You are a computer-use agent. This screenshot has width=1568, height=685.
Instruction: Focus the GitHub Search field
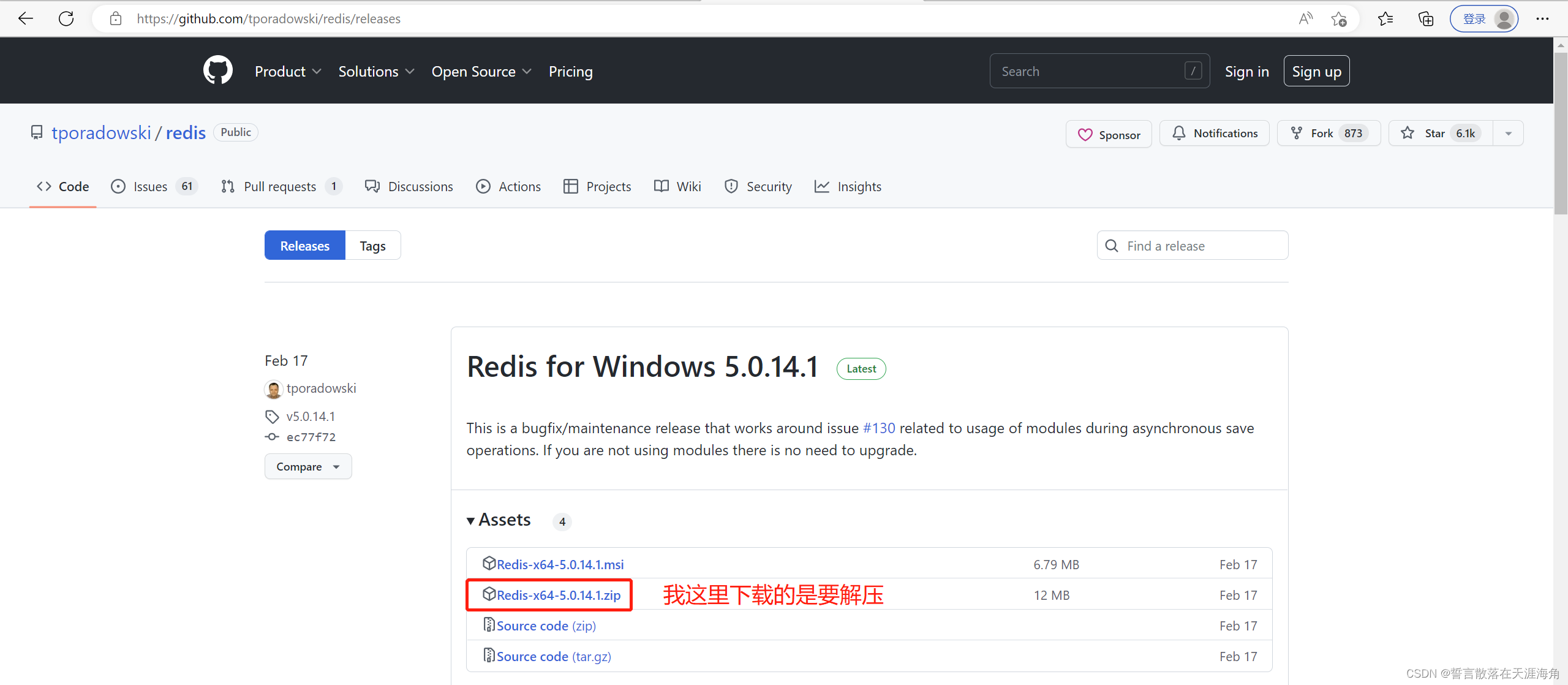click(1099, 71)
